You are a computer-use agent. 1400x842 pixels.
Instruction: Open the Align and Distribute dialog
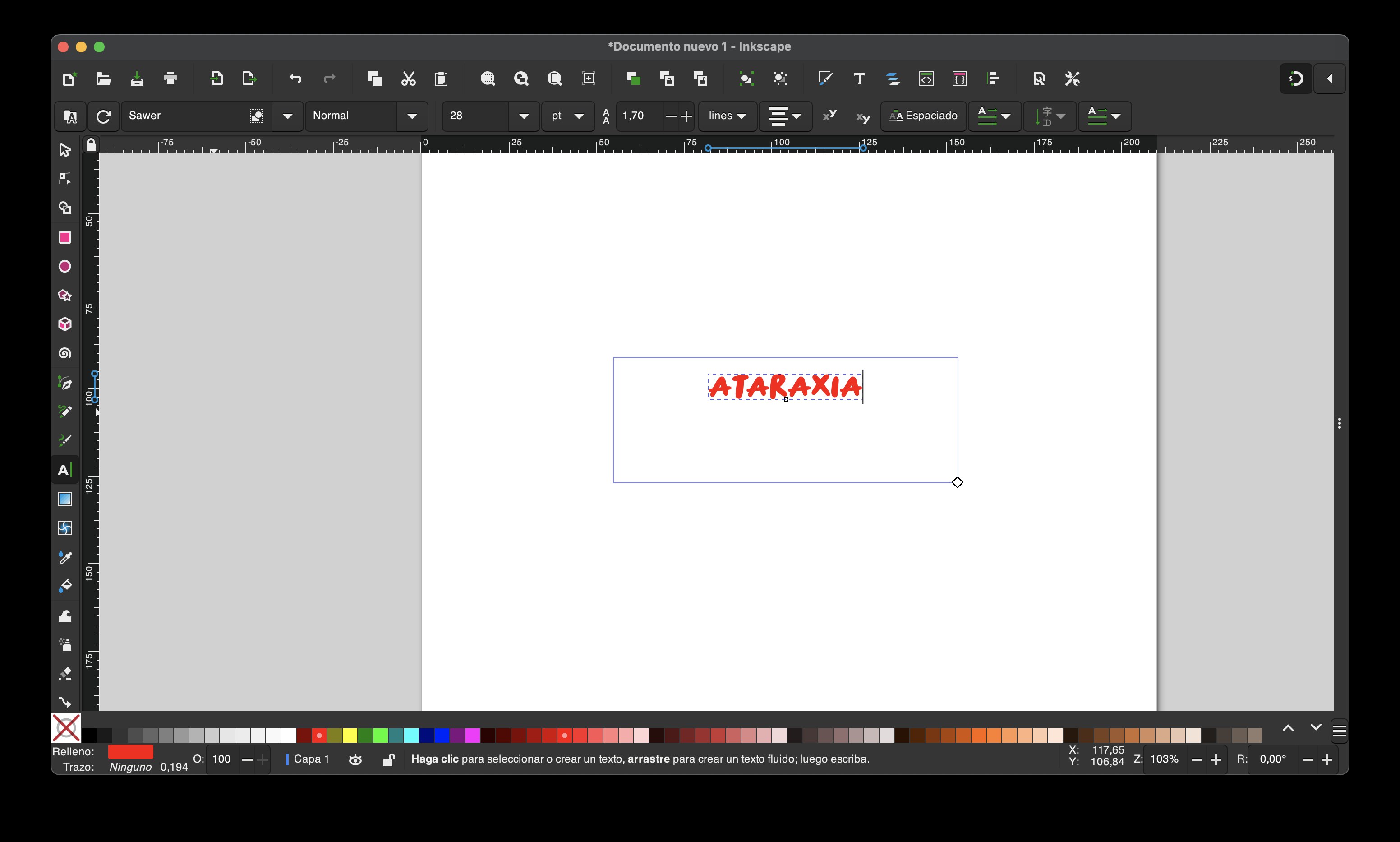point(993,79)
